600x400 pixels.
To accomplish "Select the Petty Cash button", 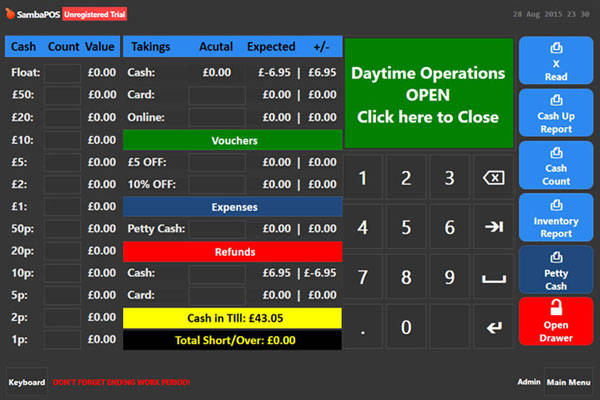I will pyautogui.click(x=556, y=269).
